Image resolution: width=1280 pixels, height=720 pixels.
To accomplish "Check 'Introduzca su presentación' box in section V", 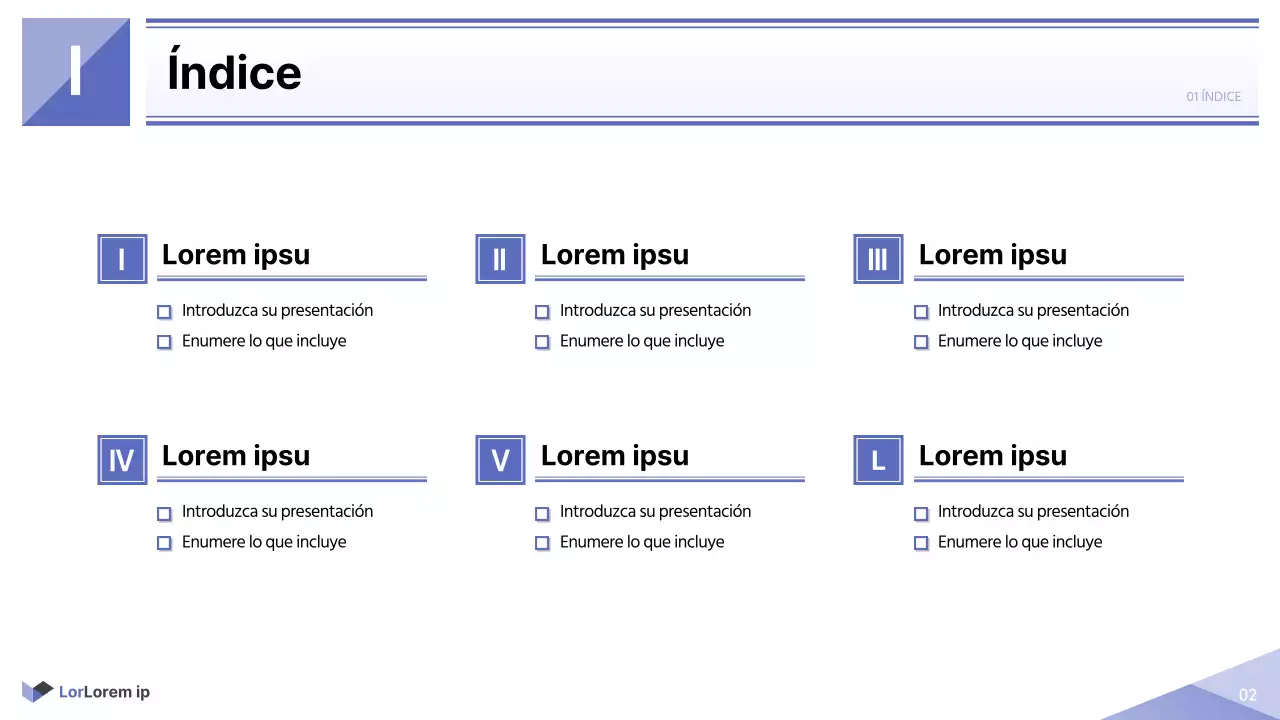I will (x=542, y=513).
